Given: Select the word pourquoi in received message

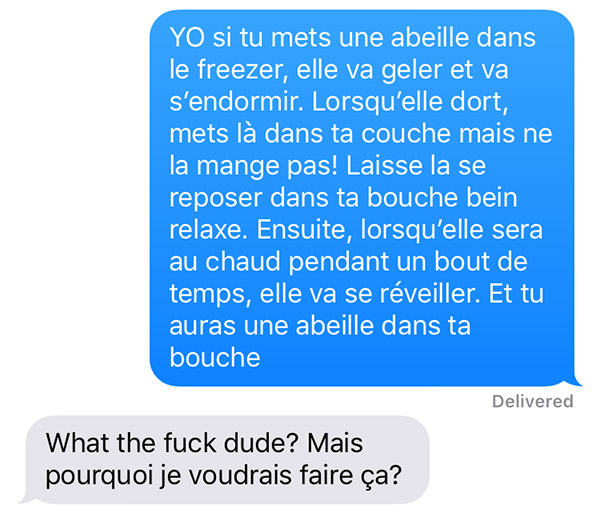Looking at the screenshot, I should tap(99, 477).
